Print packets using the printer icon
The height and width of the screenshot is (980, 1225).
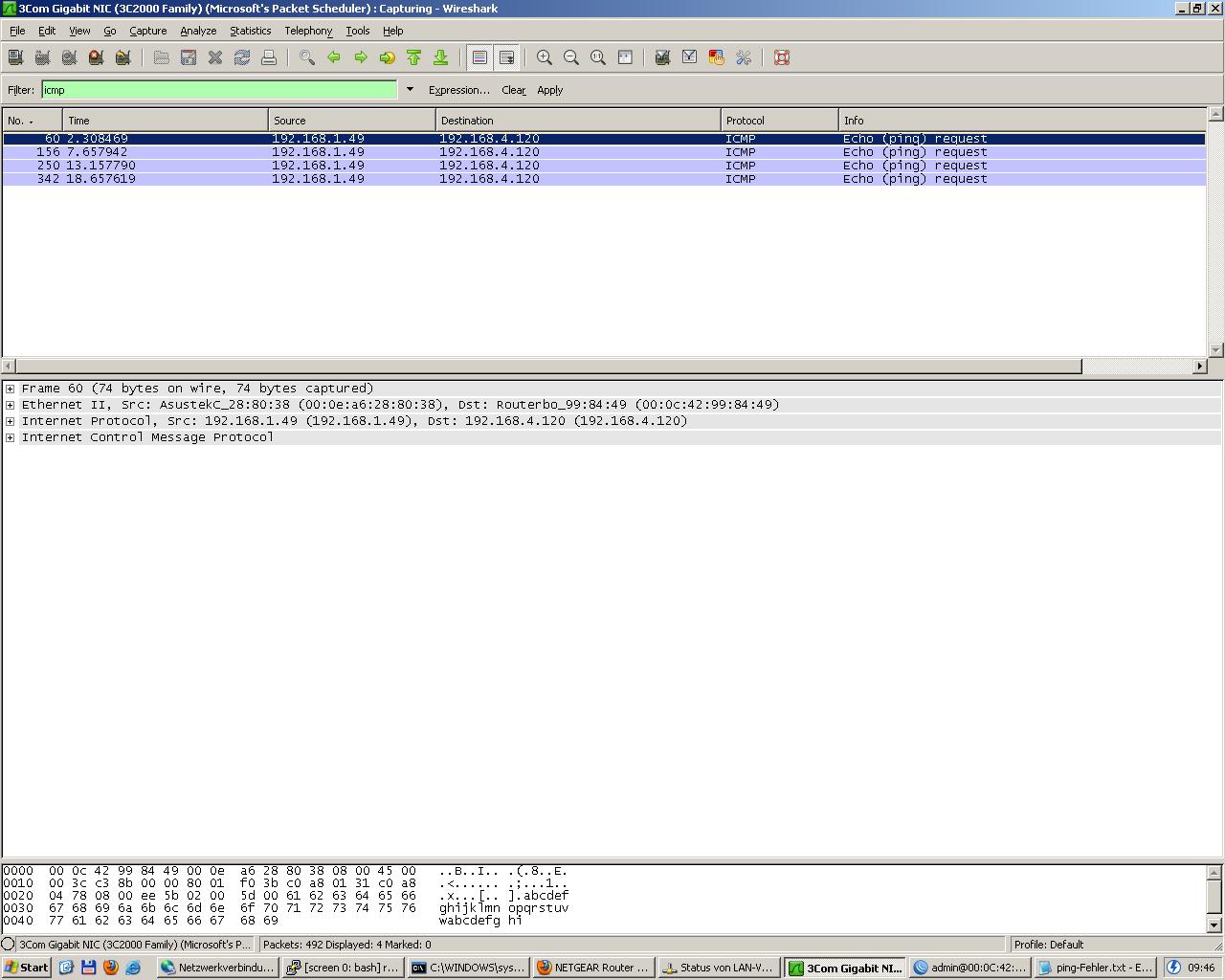(269, 57)
